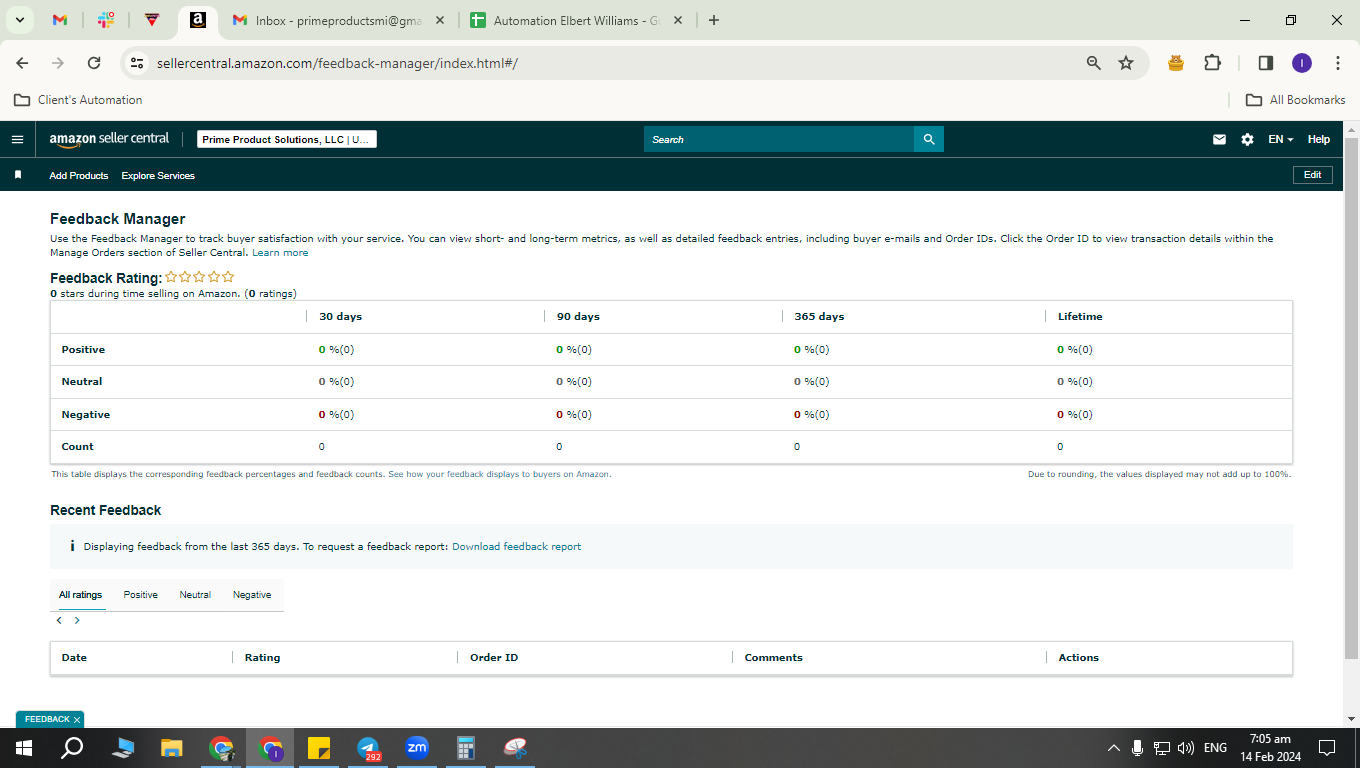Click the zoom magnifier icon in address bar
The width and height of the screenshot is (1360, 768).
point(1093,63)
